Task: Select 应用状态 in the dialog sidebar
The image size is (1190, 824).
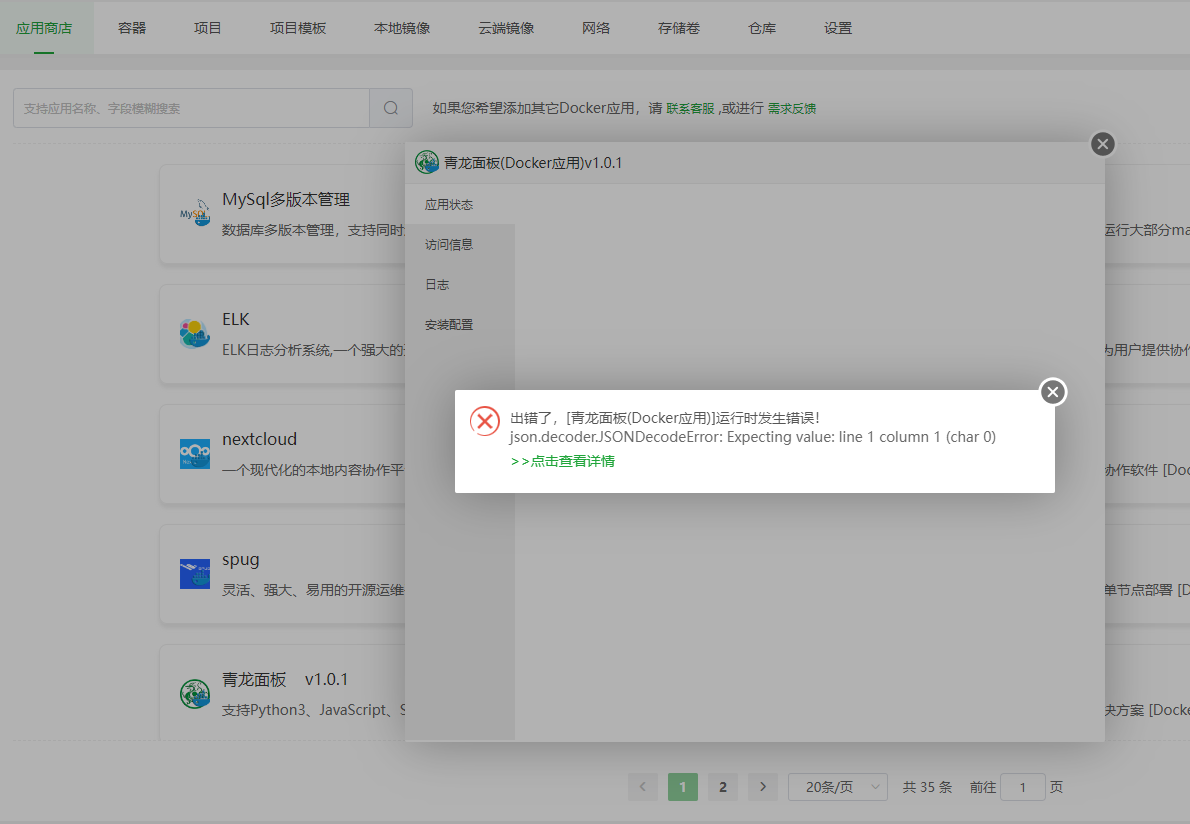Action: pos(460,204)
